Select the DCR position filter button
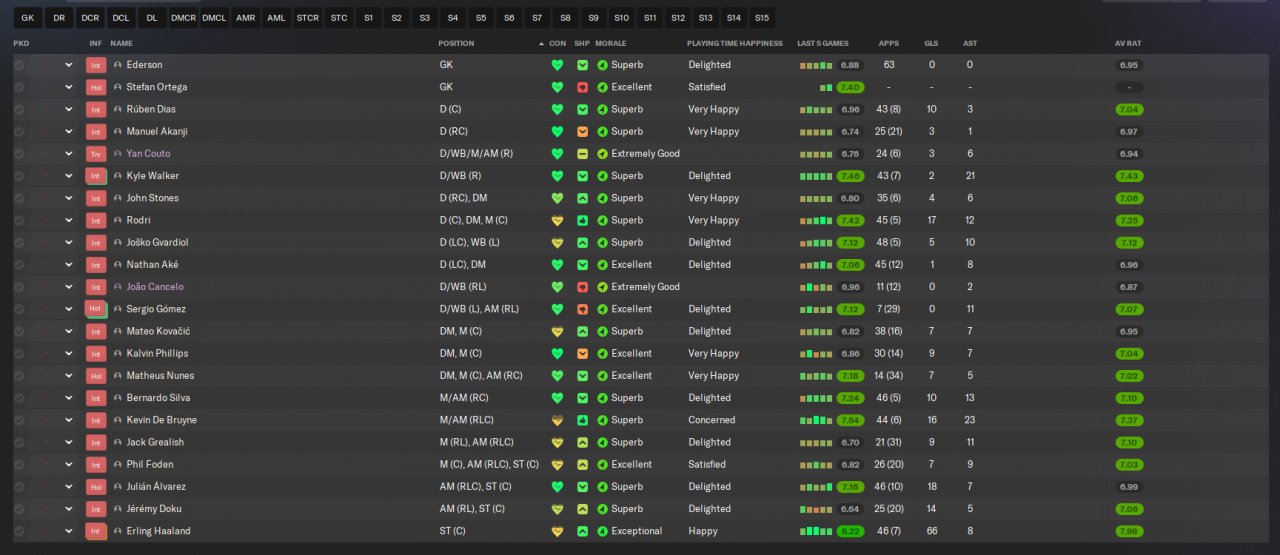Image resolution: width=1280 pixels, height=555 pixels. coord(91,18)
